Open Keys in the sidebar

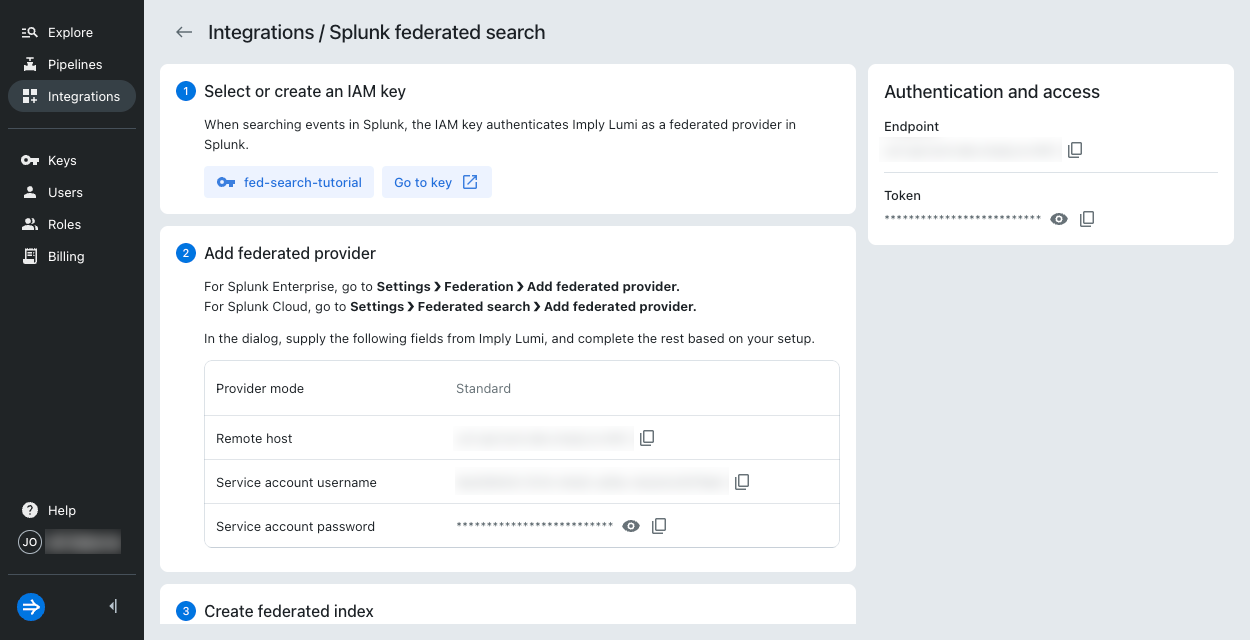coord(71,160)
